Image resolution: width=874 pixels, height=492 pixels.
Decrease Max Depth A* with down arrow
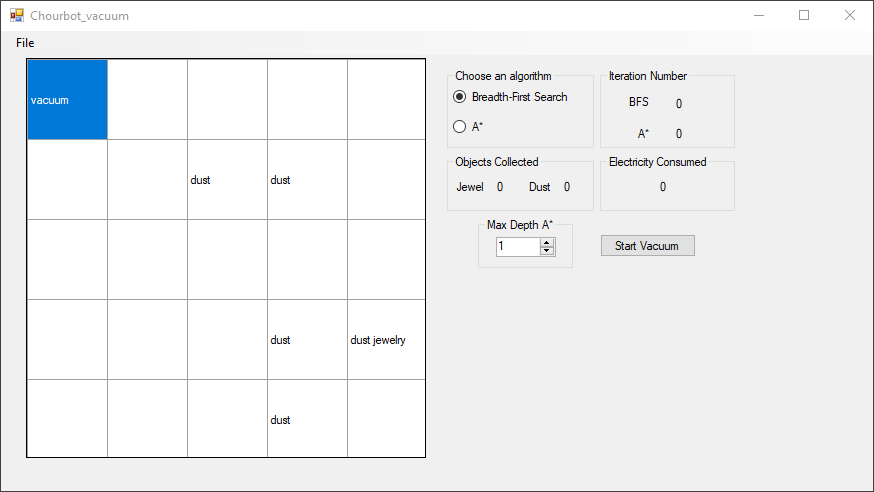(x=547, y=250)
